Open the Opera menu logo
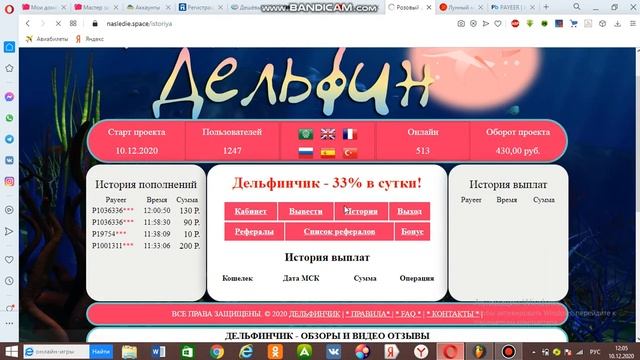The image size is (640, 360). (9, 9)
